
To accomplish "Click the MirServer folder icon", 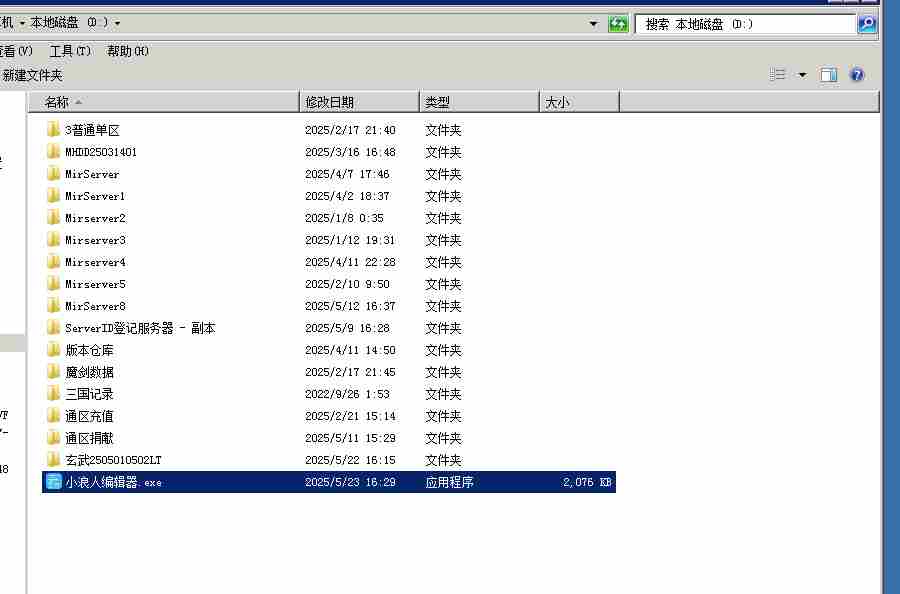I will 54,174.
